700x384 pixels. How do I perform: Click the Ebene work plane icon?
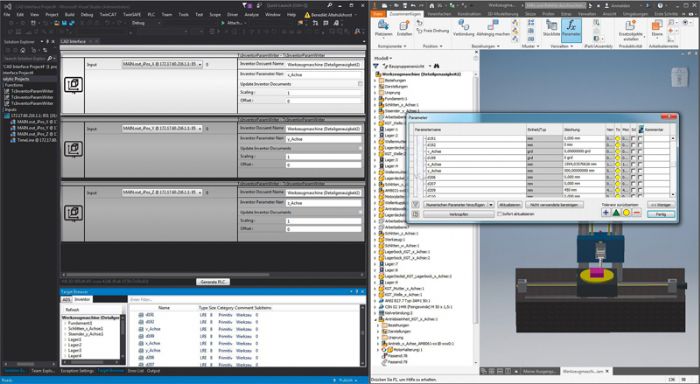[657, 29]
